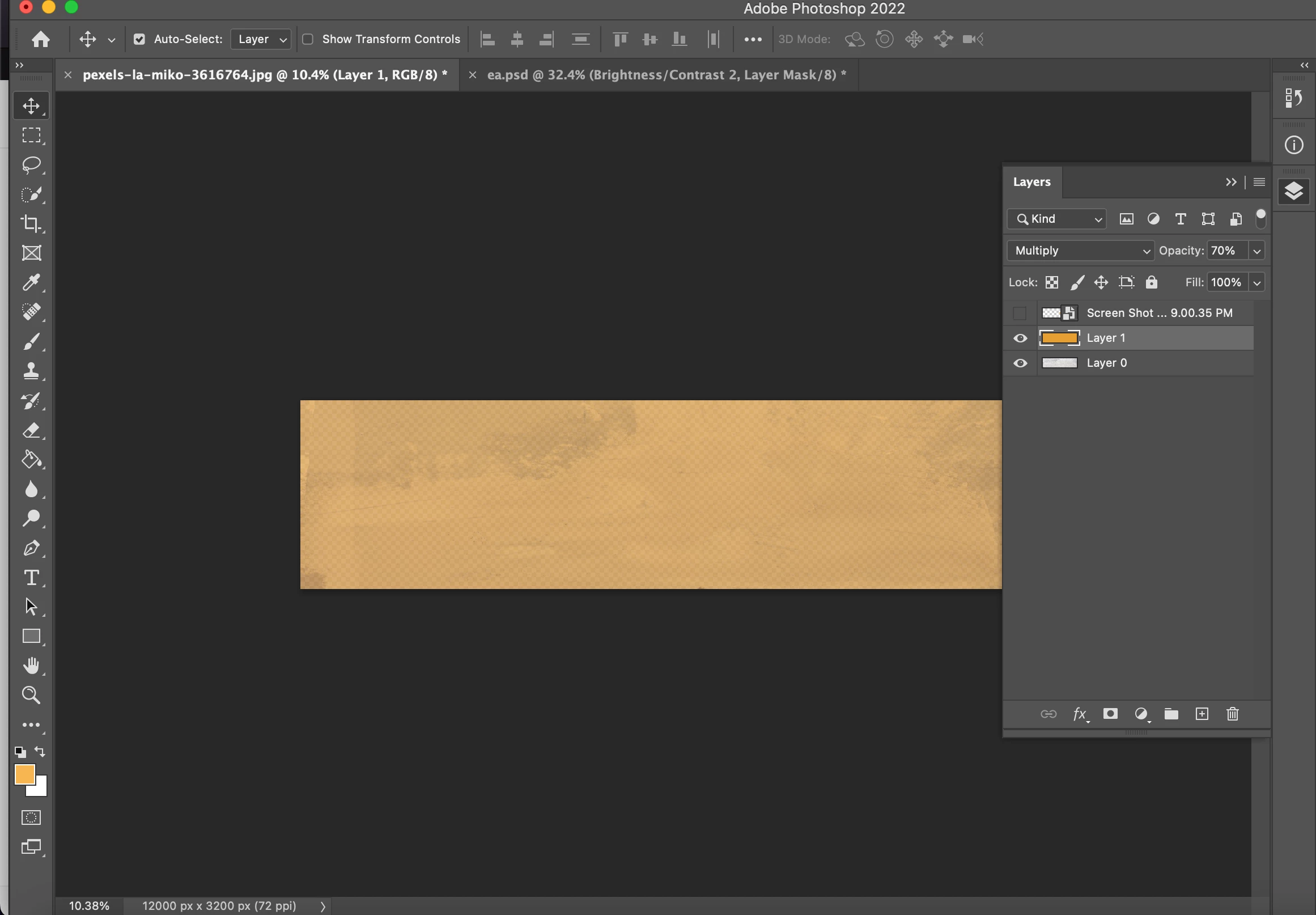1316x915 pixels.
Task: Choose the Horizontal Type tool
Action: 31,577
